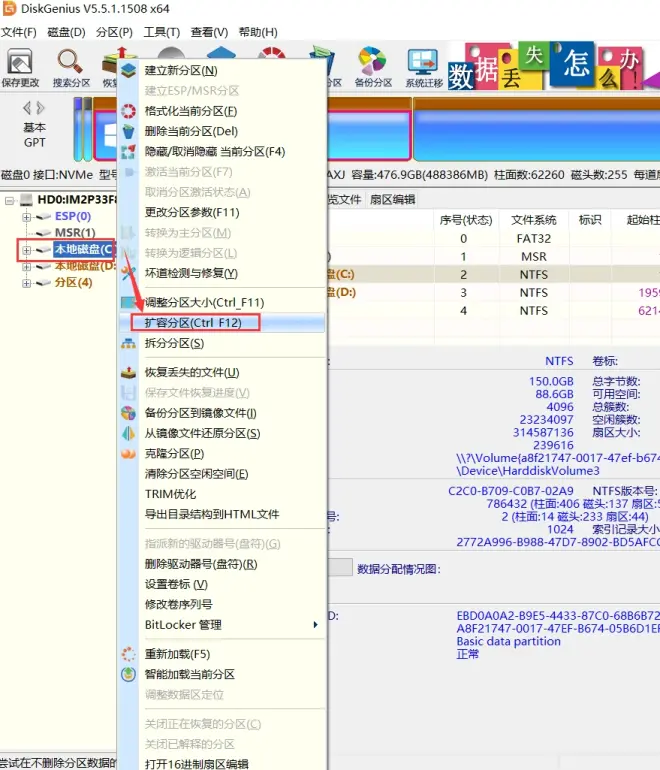Click the large blue partition bar at right

537,130
